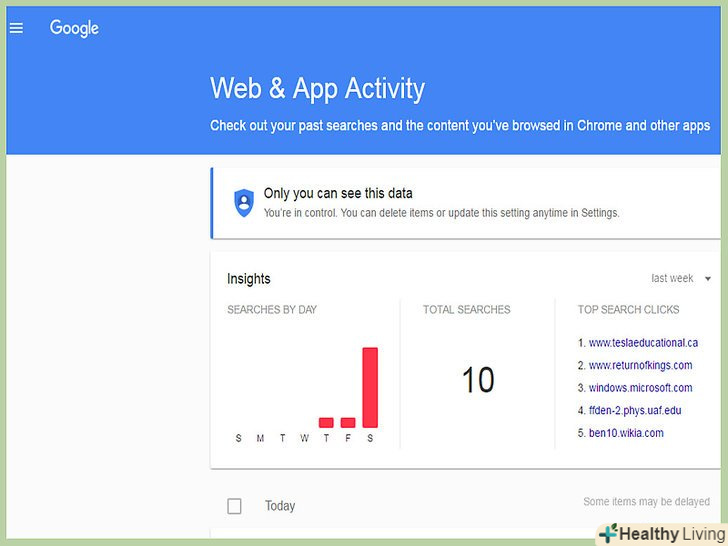Screen dimensions: 728x546
Task: Open the last week dropdown
Action: click(x=672, y=279)
